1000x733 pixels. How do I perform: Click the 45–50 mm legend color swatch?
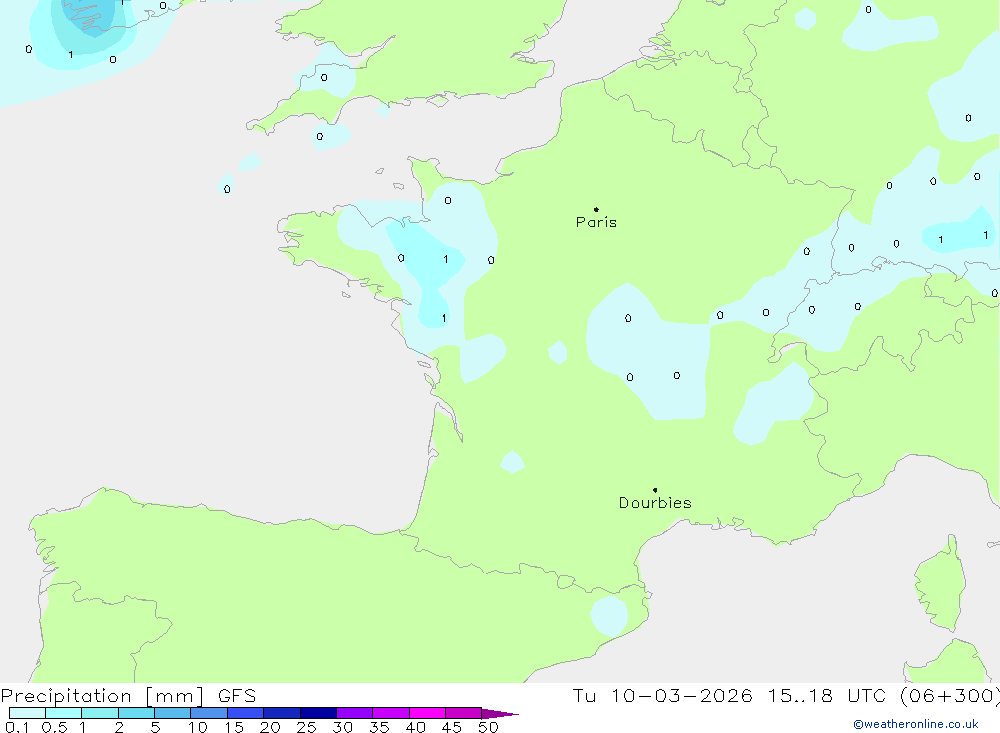tap(464, 713)
